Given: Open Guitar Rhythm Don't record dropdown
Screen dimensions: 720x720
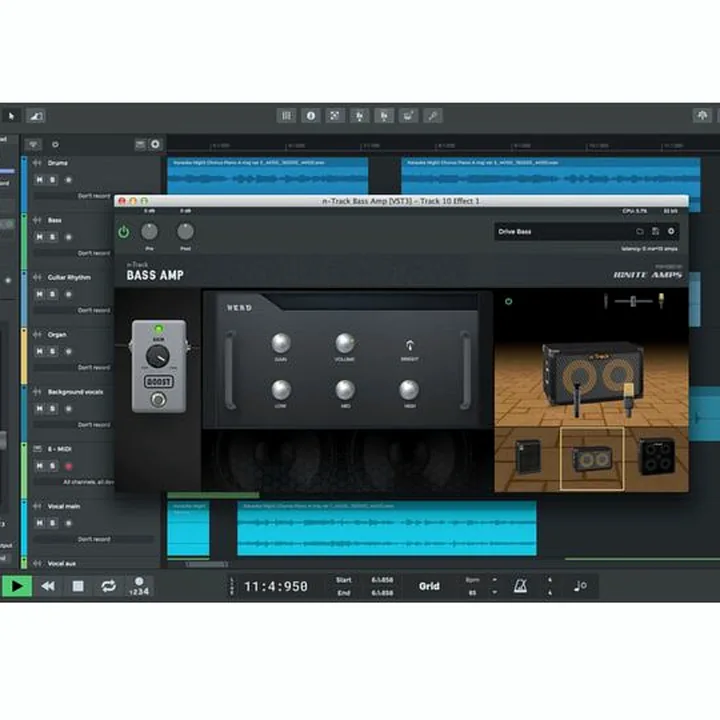Looking at the screenshot, I should coord(73,310).
